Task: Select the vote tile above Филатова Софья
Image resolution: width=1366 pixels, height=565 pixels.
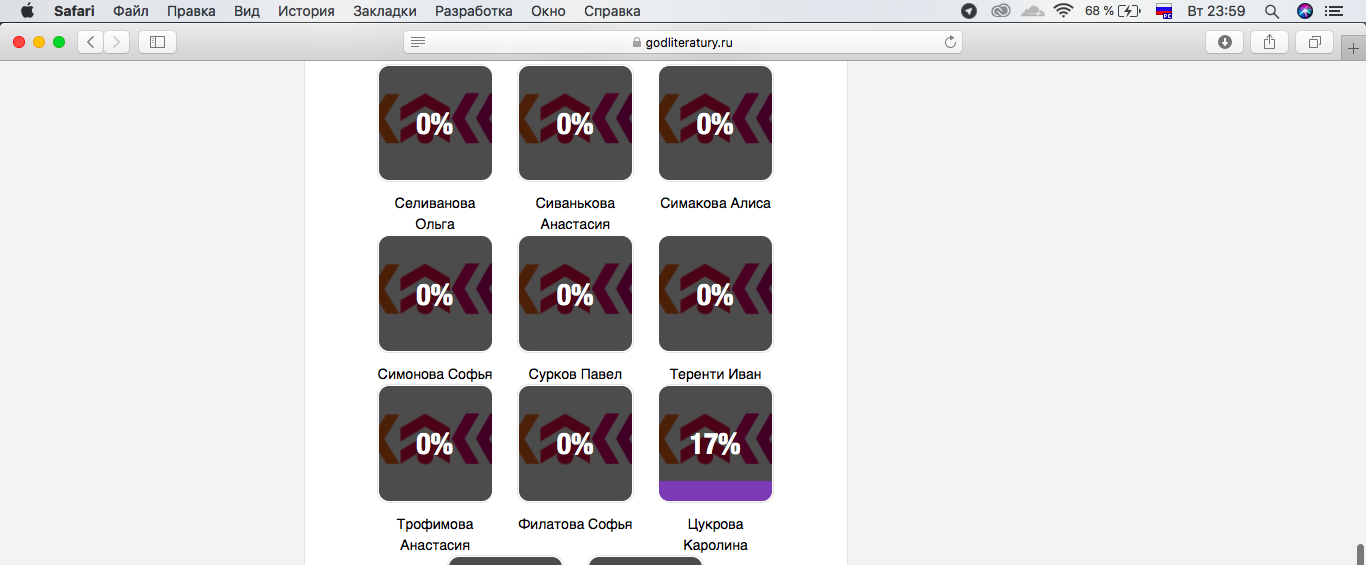Action: click(x=575, y=444)
